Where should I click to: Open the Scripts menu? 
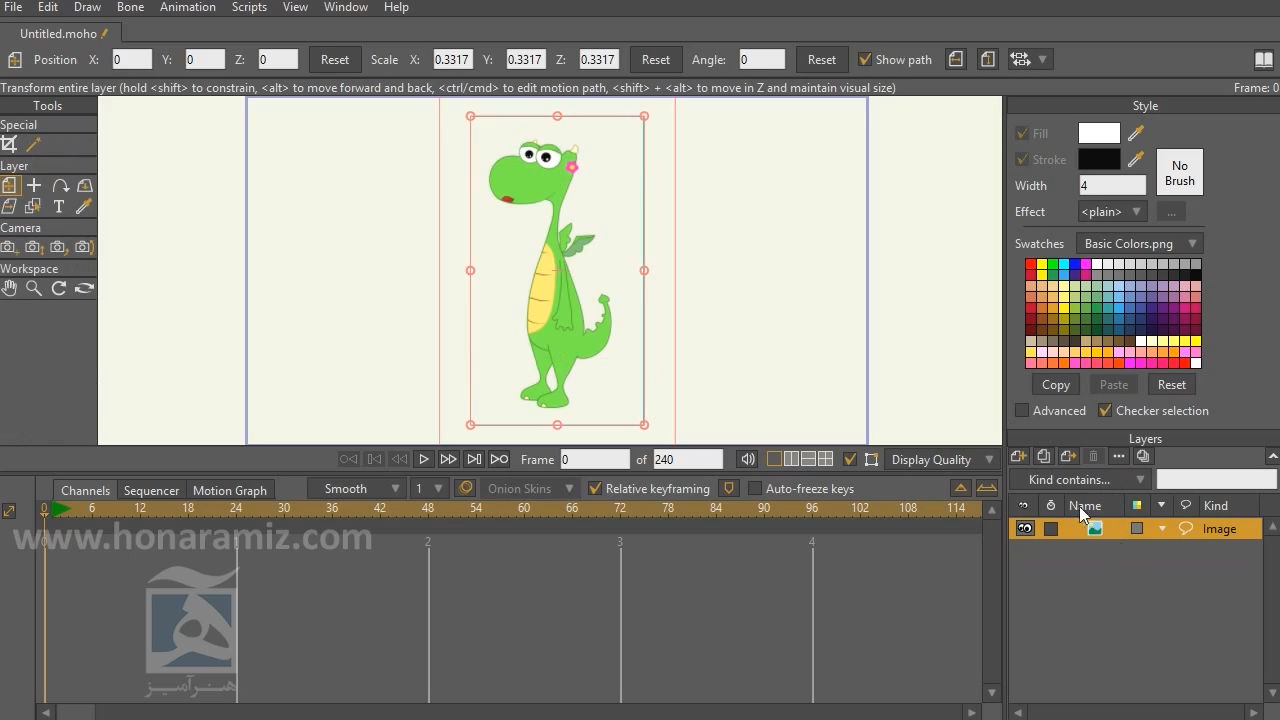click(x=249, y=7)
